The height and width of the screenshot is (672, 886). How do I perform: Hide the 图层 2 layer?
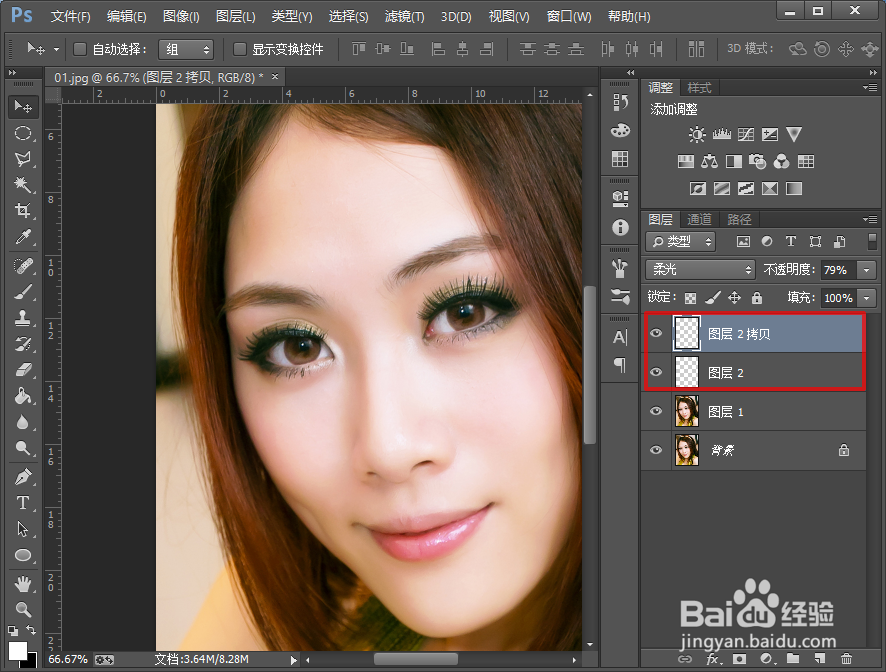(656, 372)
